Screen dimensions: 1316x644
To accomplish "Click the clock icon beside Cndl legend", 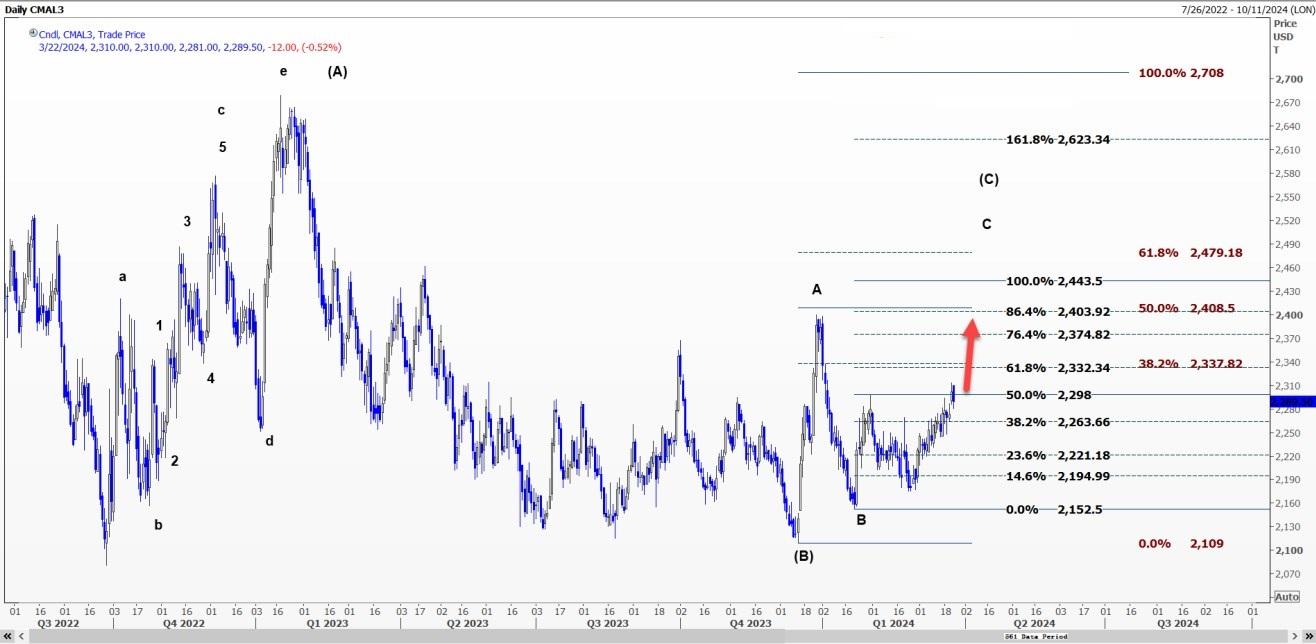I will tap(33, 32).
